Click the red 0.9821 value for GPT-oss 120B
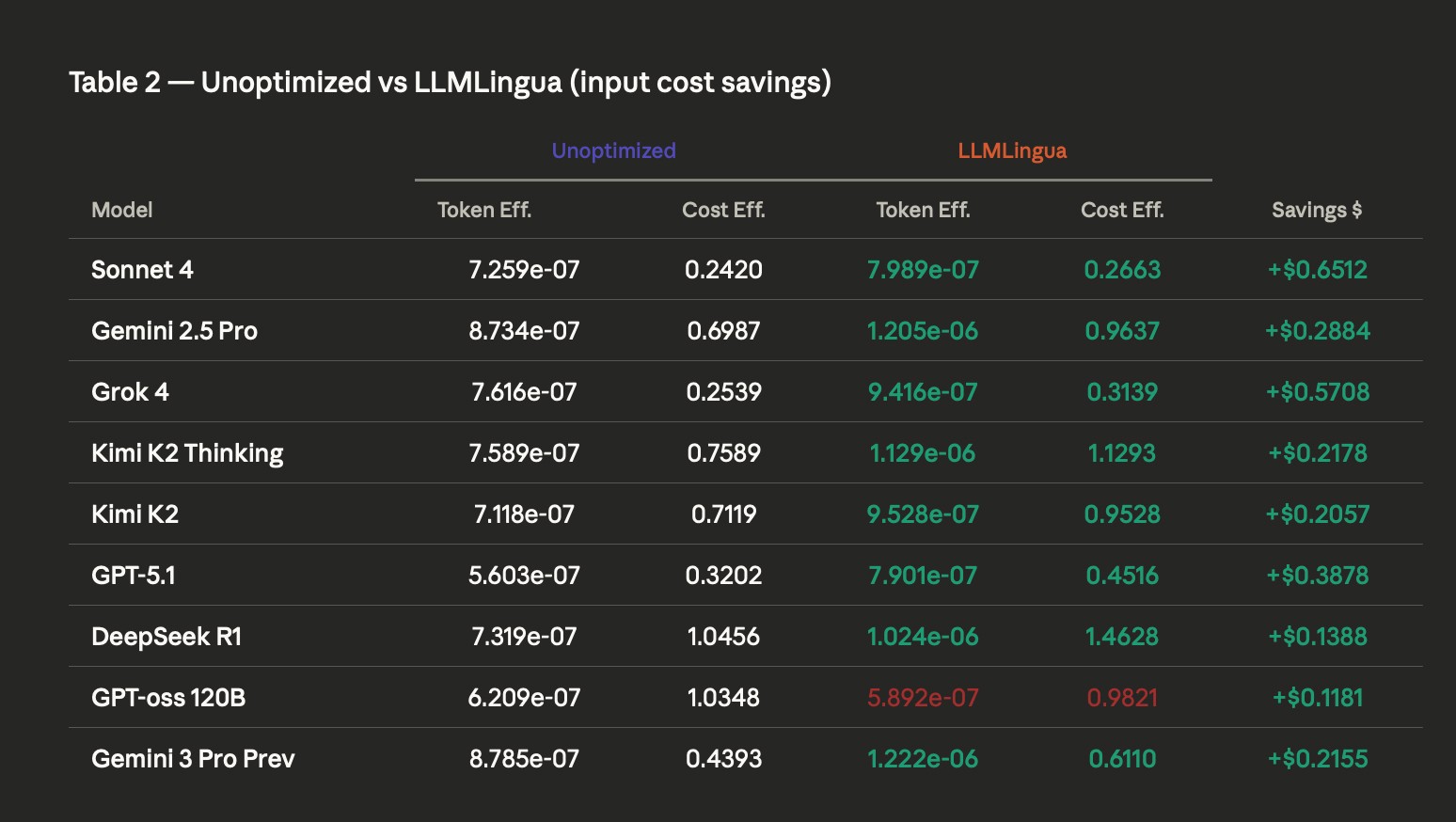Viewport: 1456px width, 822px height. click(x=1122, y=697)
